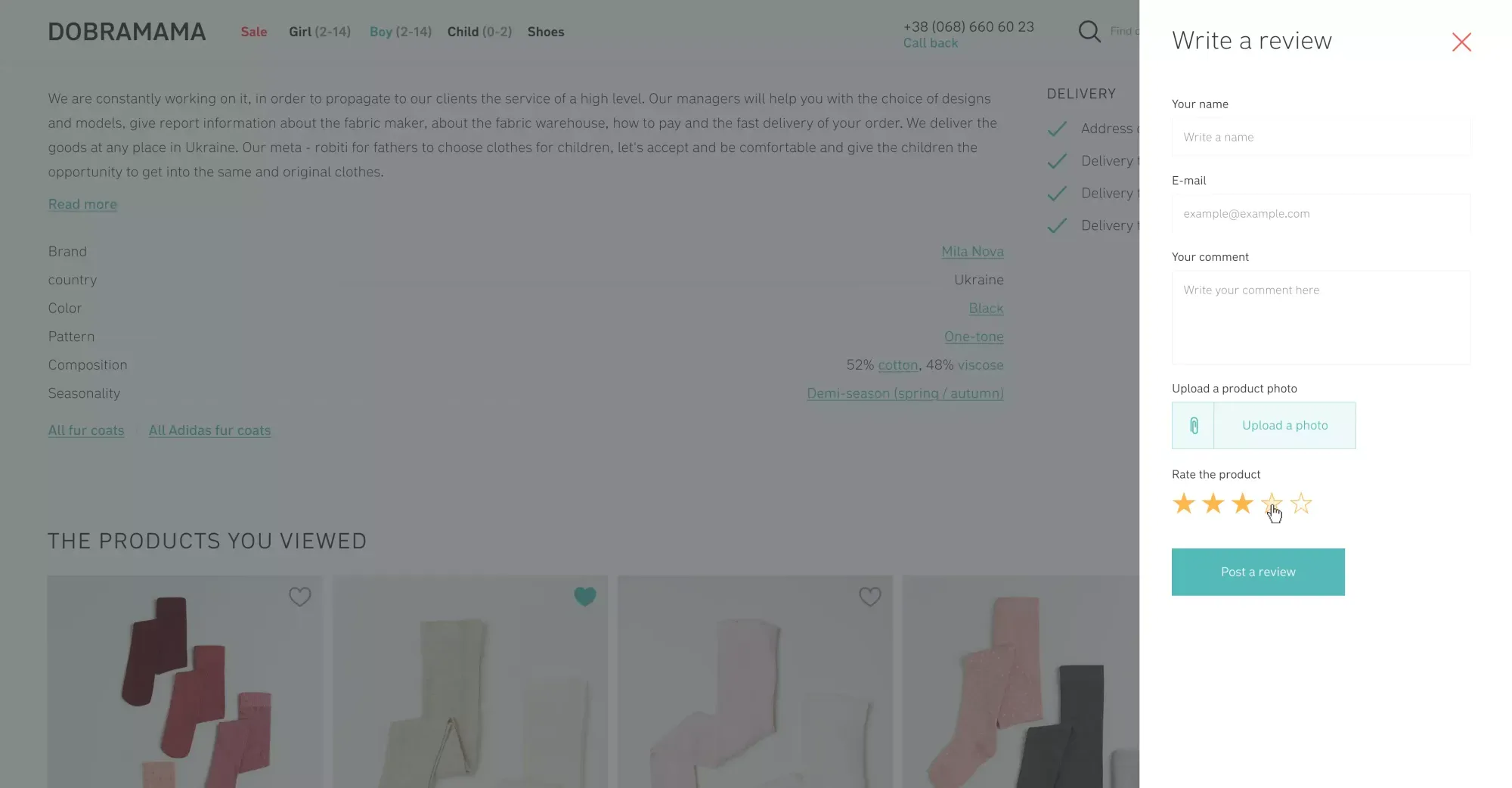Click Upload a photo
This screenshot has width=1512, height=788.
1284,425
